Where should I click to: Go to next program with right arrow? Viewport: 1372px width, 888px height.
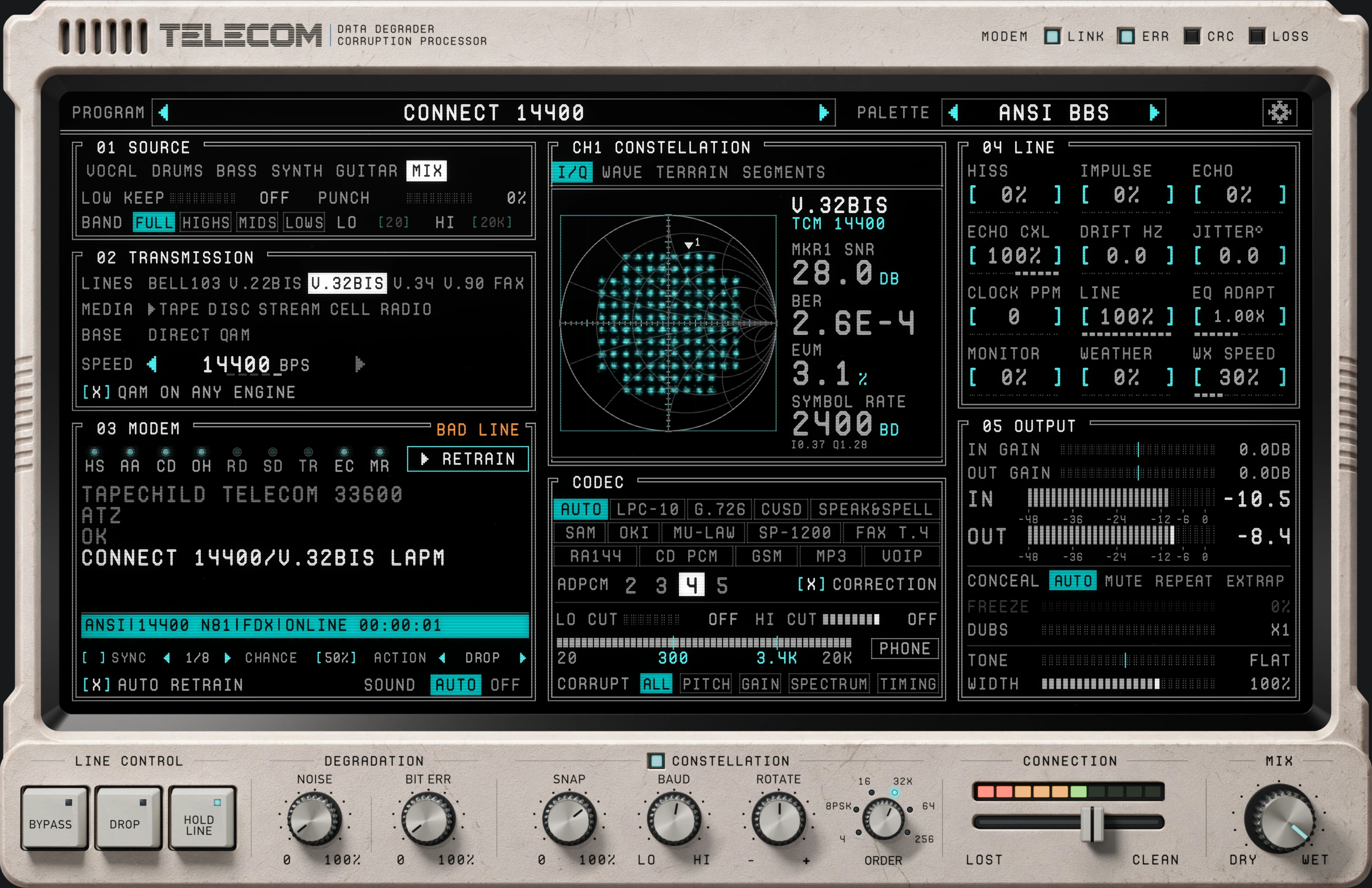[x=824, y=113]
